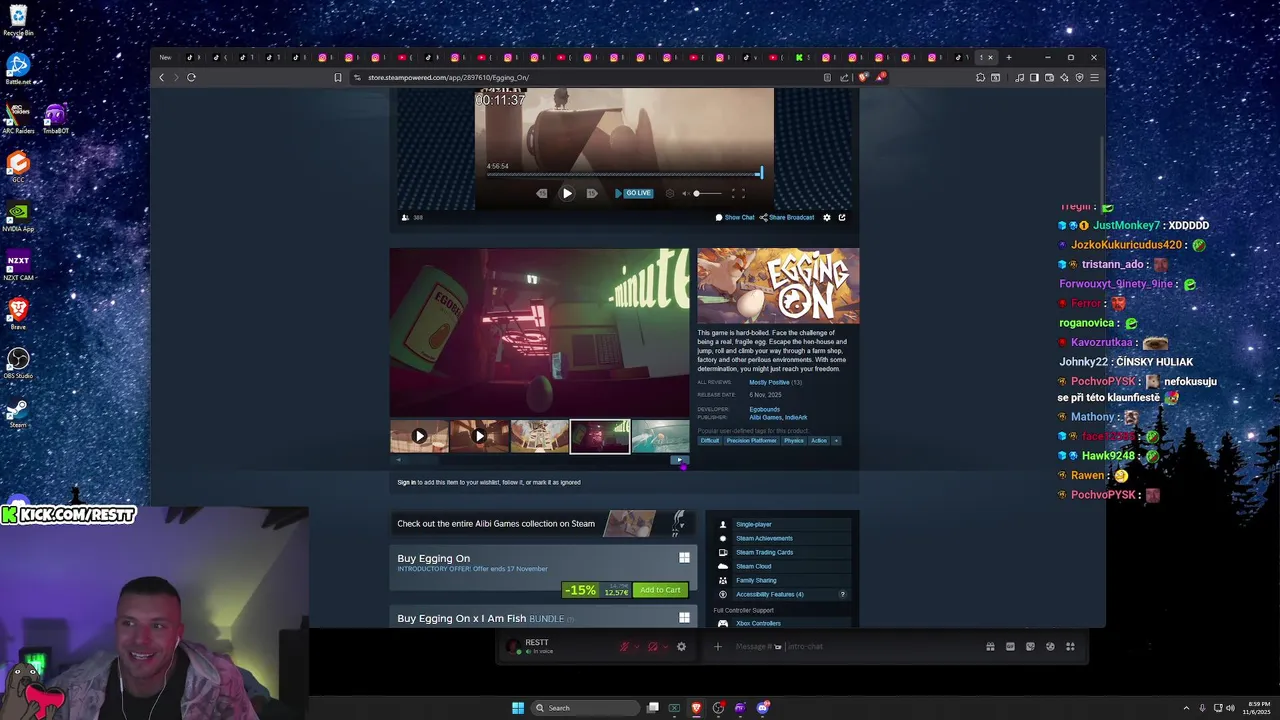Open the Discord gift icon
This screenshot has width=1280, height=720.
[x=990, y=647]
